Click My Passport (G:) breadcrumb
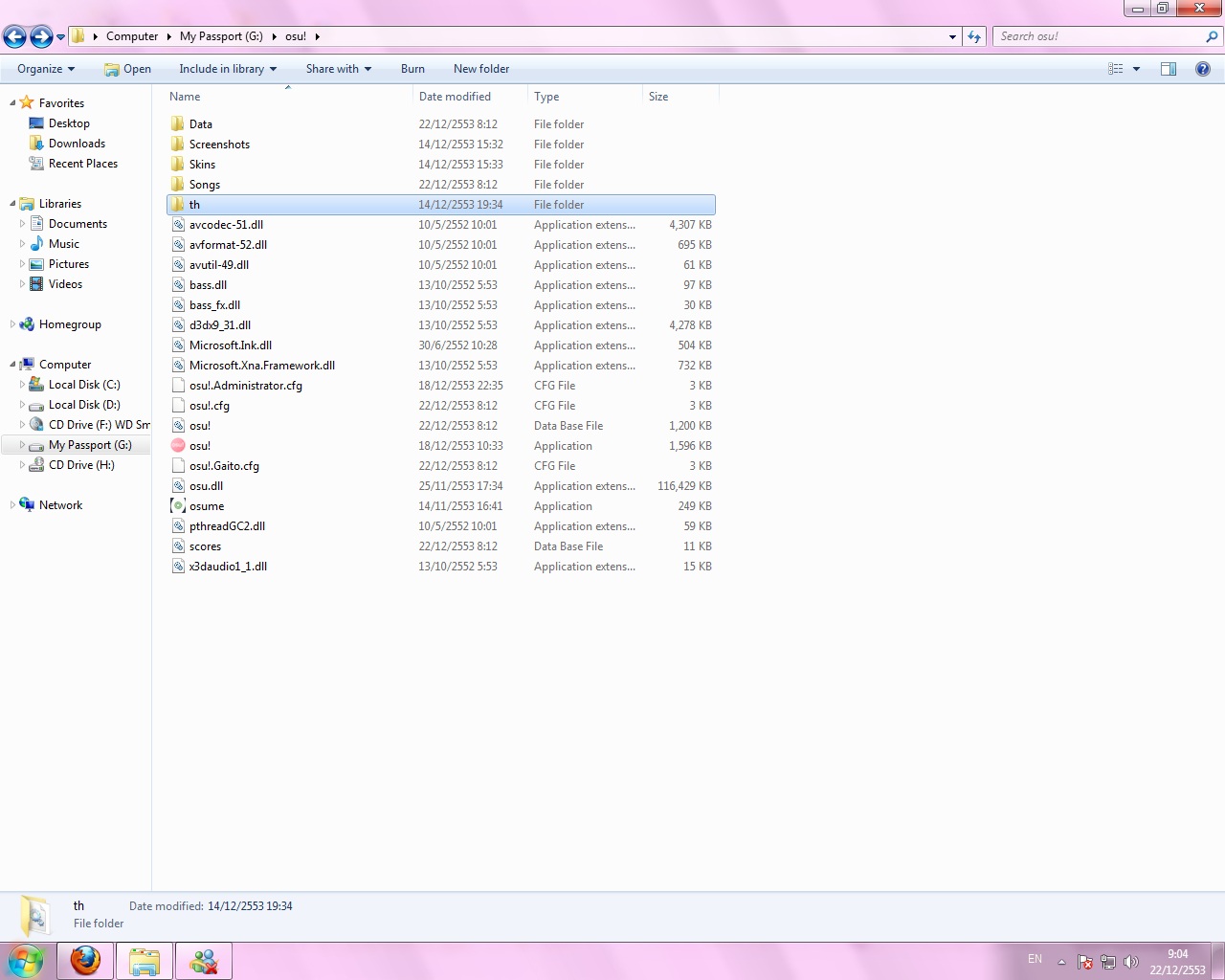 tap(221, 36)
